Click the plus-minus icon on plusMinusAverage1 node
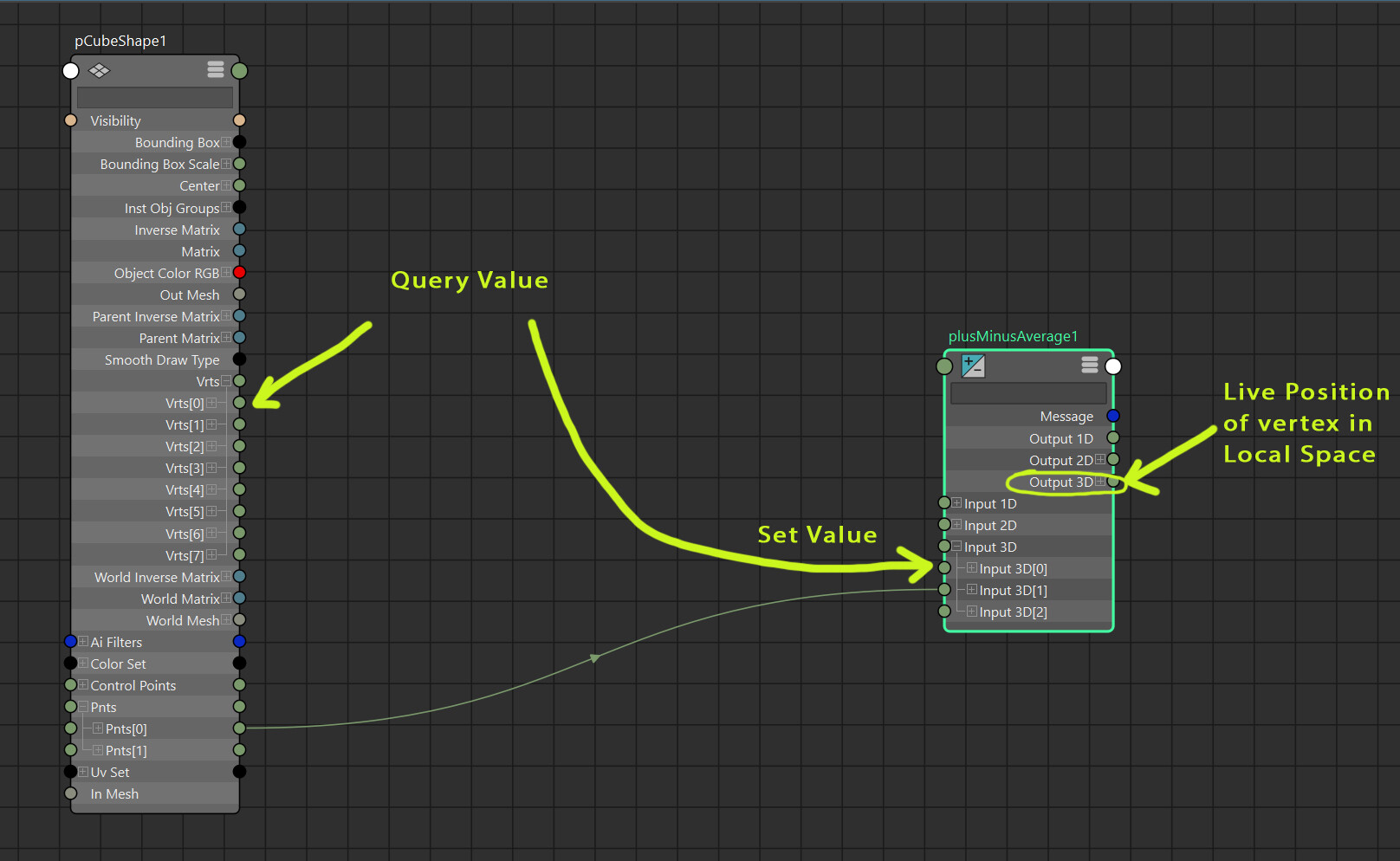The width and height of the screenshot is (1400, 861). (973, 366)
